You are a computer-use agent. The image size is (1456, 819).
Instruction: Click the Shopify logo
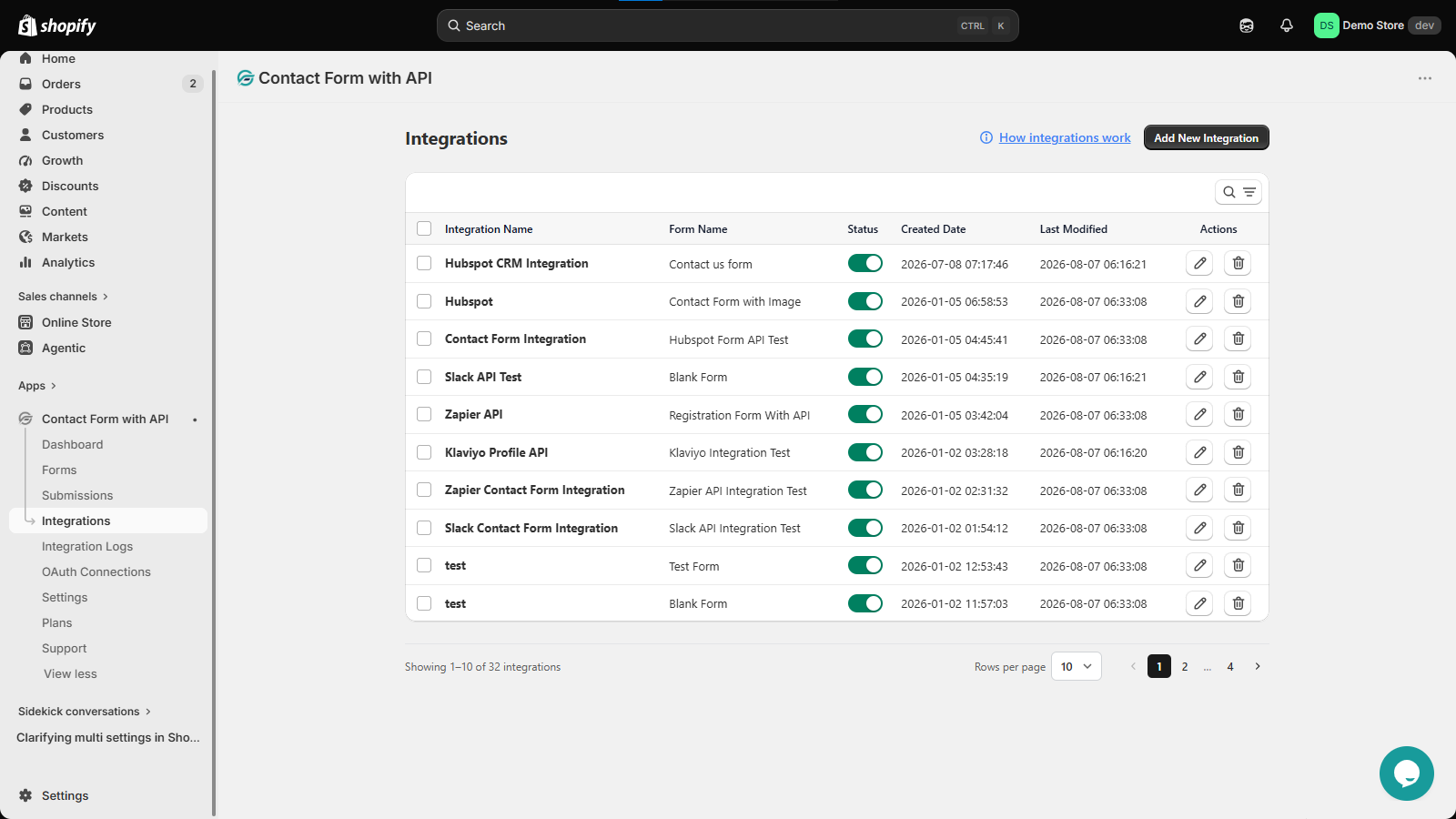pyautogui.click(x=57, y=25)
